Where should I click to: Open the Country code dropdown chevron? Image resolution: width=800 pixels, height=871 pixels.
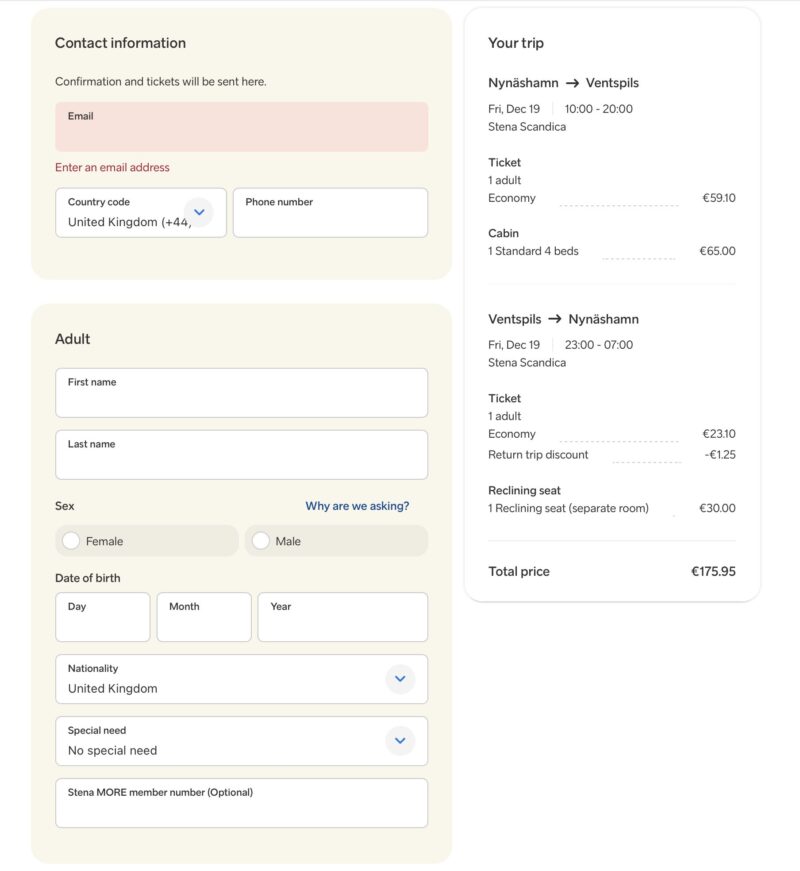[199, 212]
